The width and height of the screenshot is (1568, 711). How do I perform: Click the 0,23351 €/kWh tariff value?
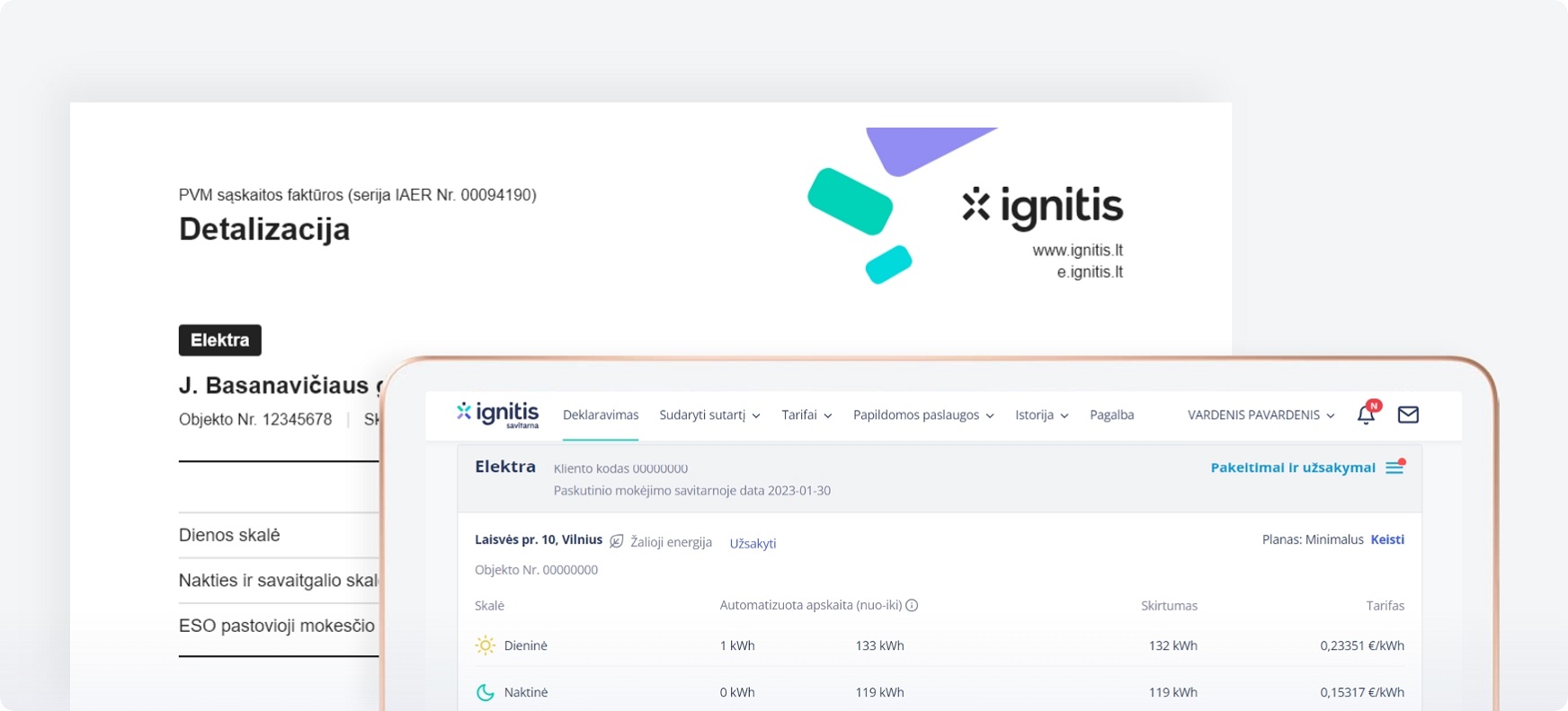[1362, 645]
